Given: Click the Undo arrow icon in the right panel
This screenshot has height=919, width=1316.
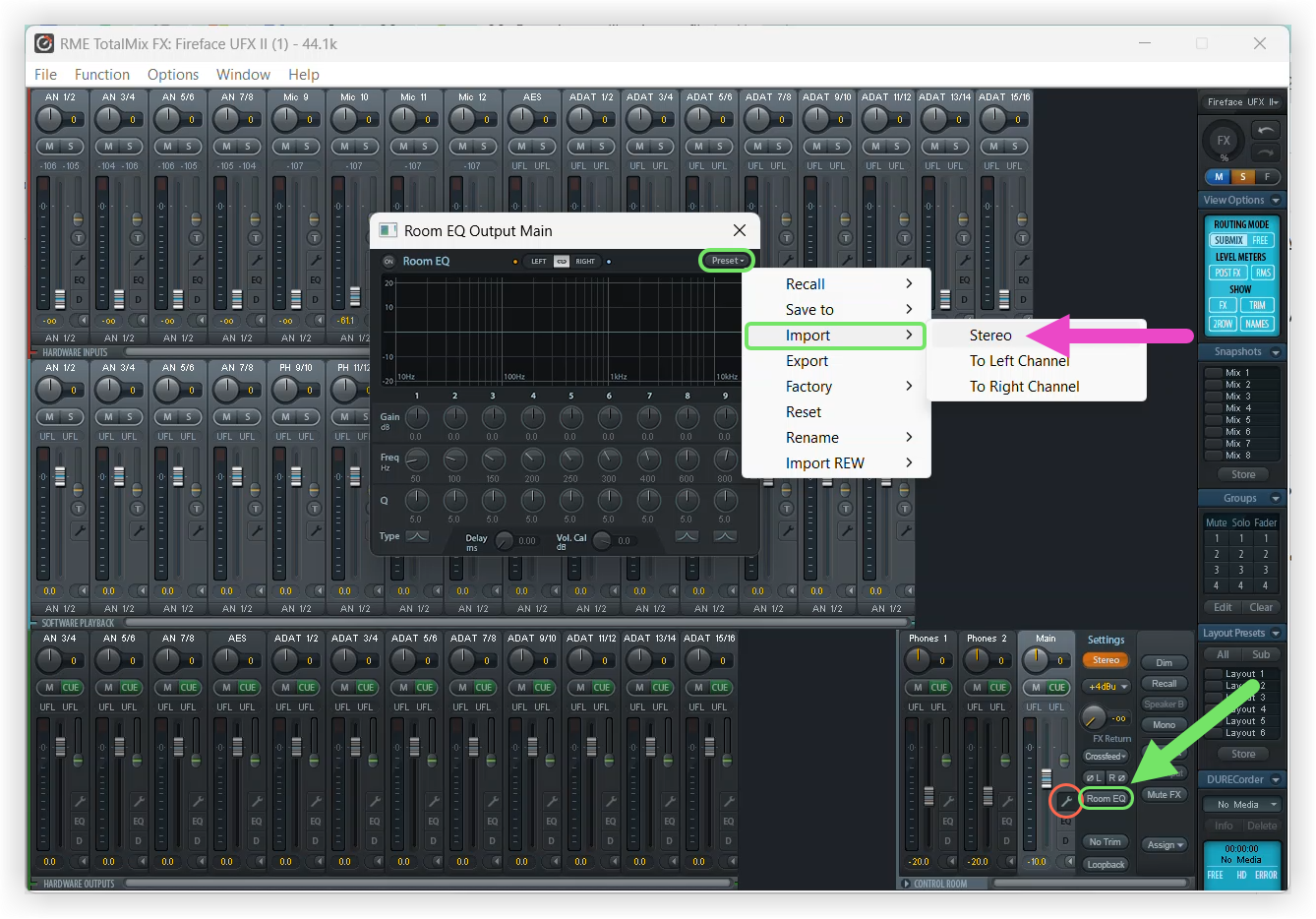Looking at the screenshot, I should point(1265,130).
